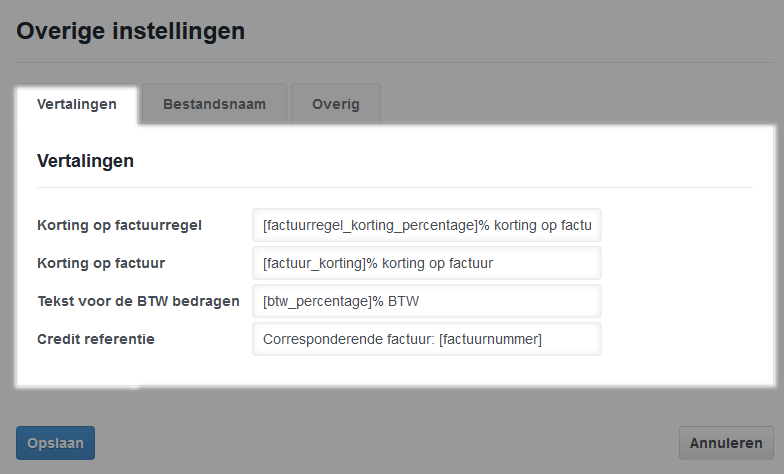Open the Overig tab
The width and height of the screenshot is (784, 474).
[x=335, y=104]
